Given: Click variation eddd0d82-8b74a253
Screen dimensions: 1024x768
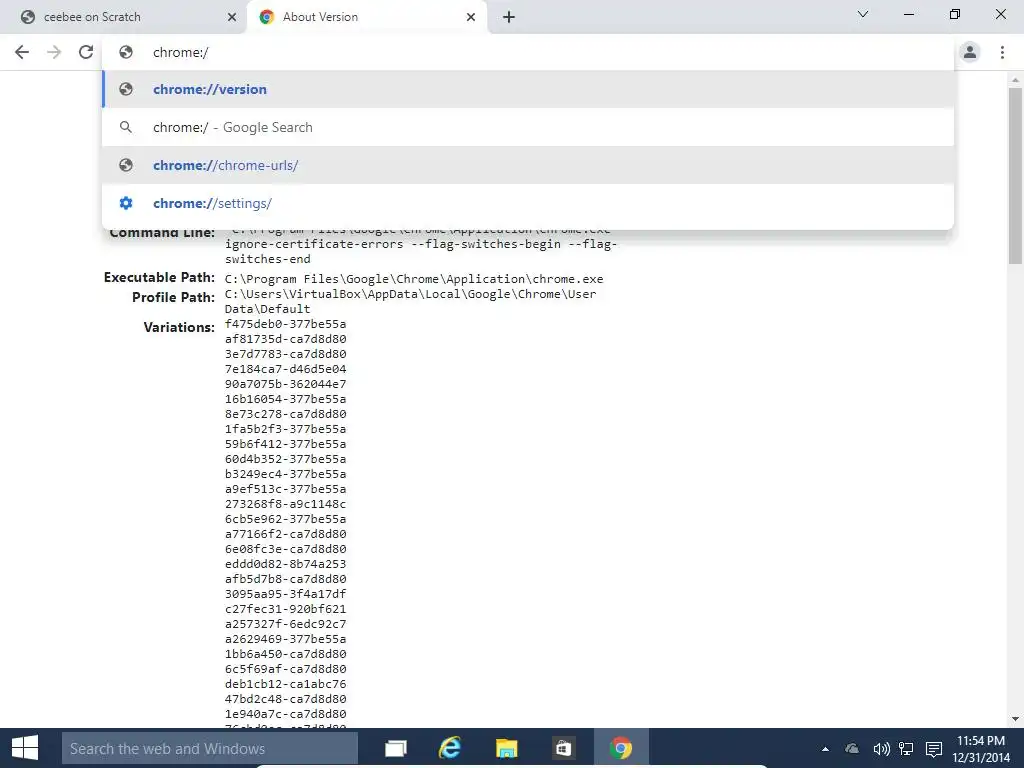Looking at the screenshot, I should 285,564.
